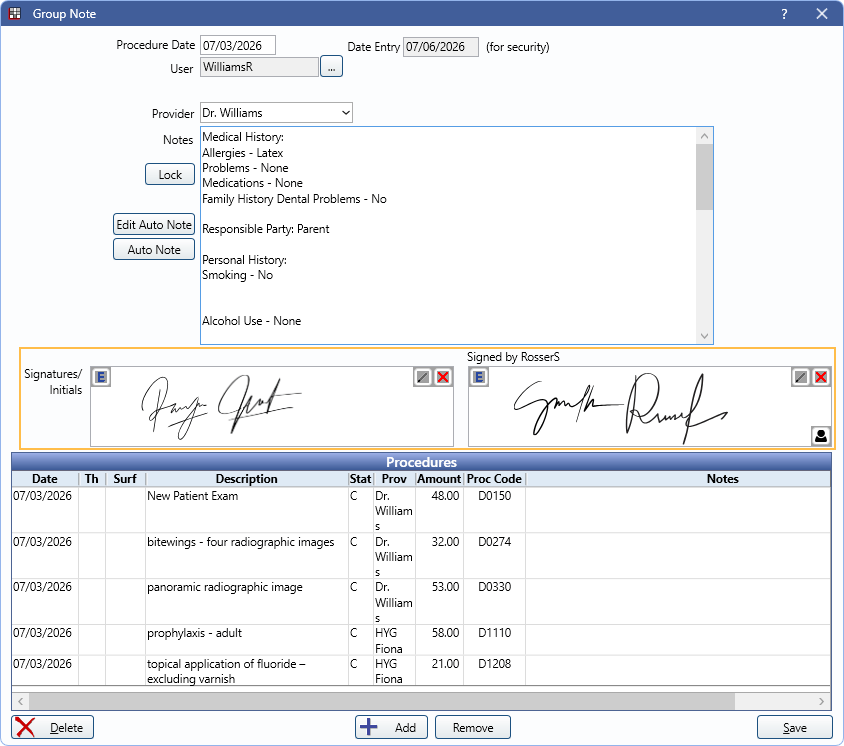This screenshot has height=746, width=844.
Task: Click the Responsible Party: Parent note line
Action: coord(265,229)
